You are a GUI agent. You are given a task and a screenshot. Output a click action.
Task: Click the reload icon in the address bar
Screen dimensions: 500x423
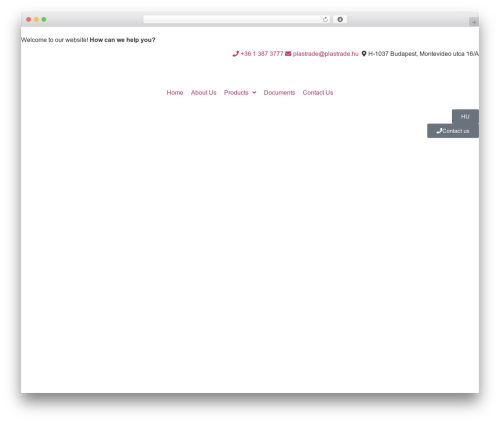click(325, 20)
